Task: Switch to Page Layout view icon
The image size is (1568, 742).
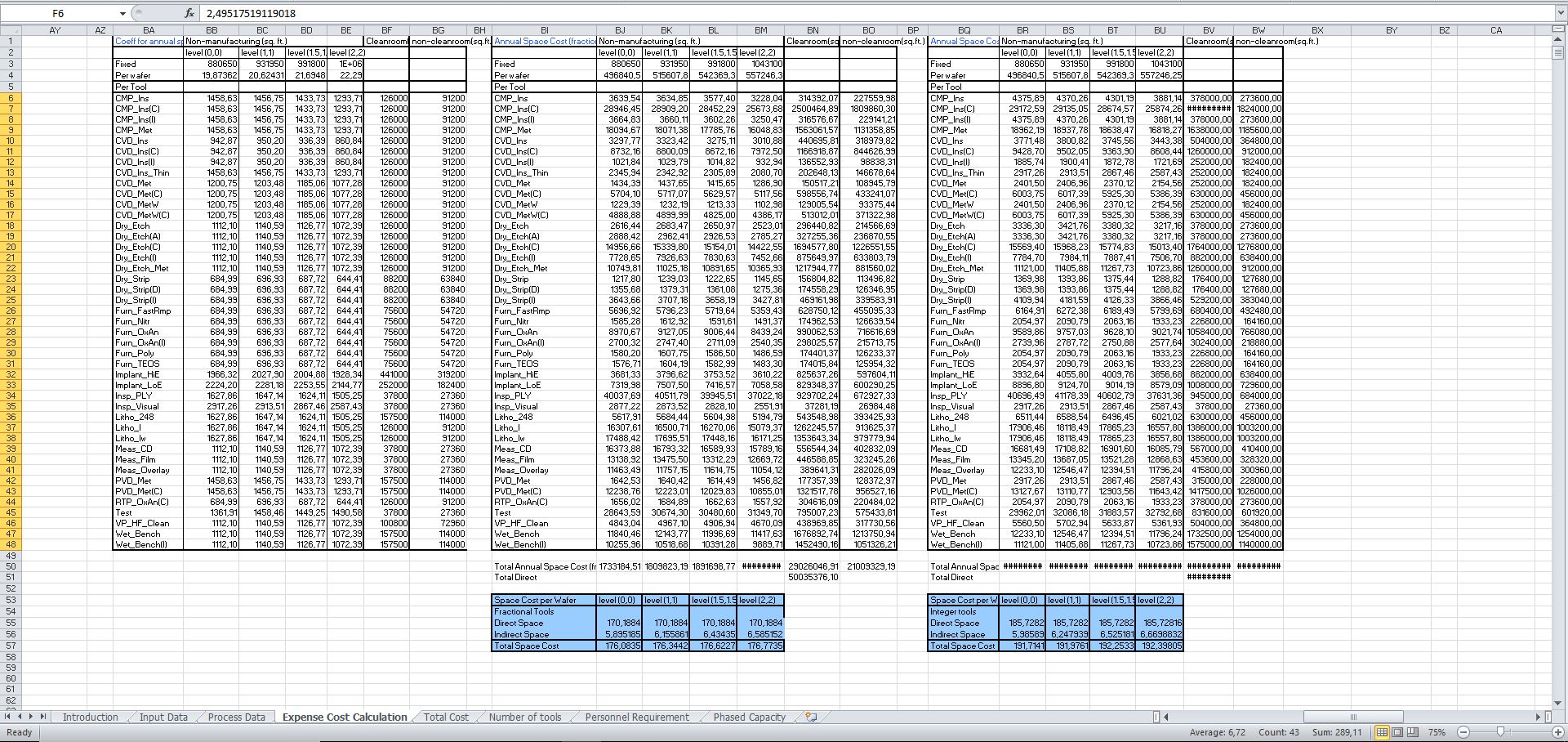Action: tap(1397, 732)
